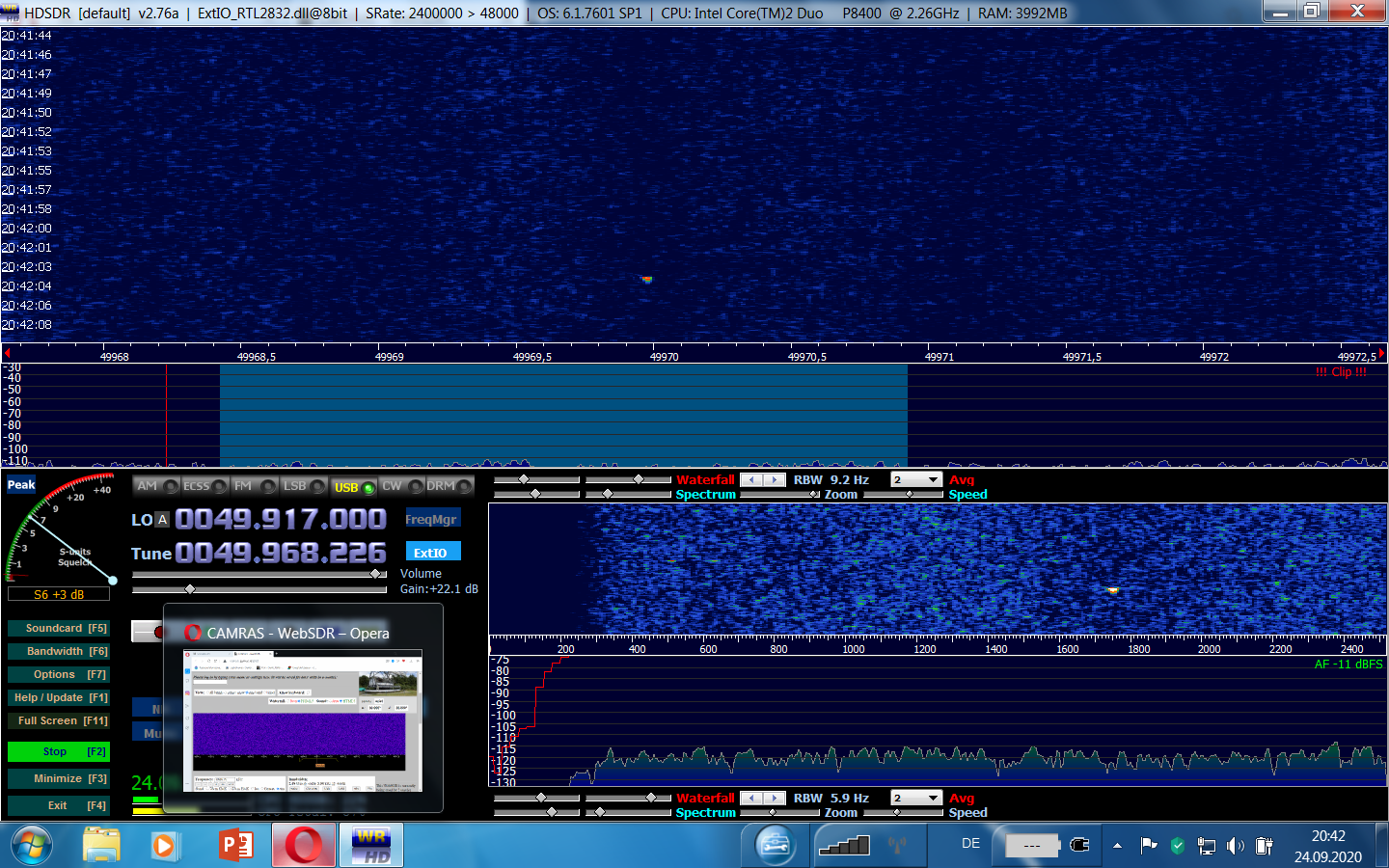Image resolution: width=1389 pixels, height=868 pixels.
Task: Select ECSS demodulation mode
Action: (x=204, y=486)
